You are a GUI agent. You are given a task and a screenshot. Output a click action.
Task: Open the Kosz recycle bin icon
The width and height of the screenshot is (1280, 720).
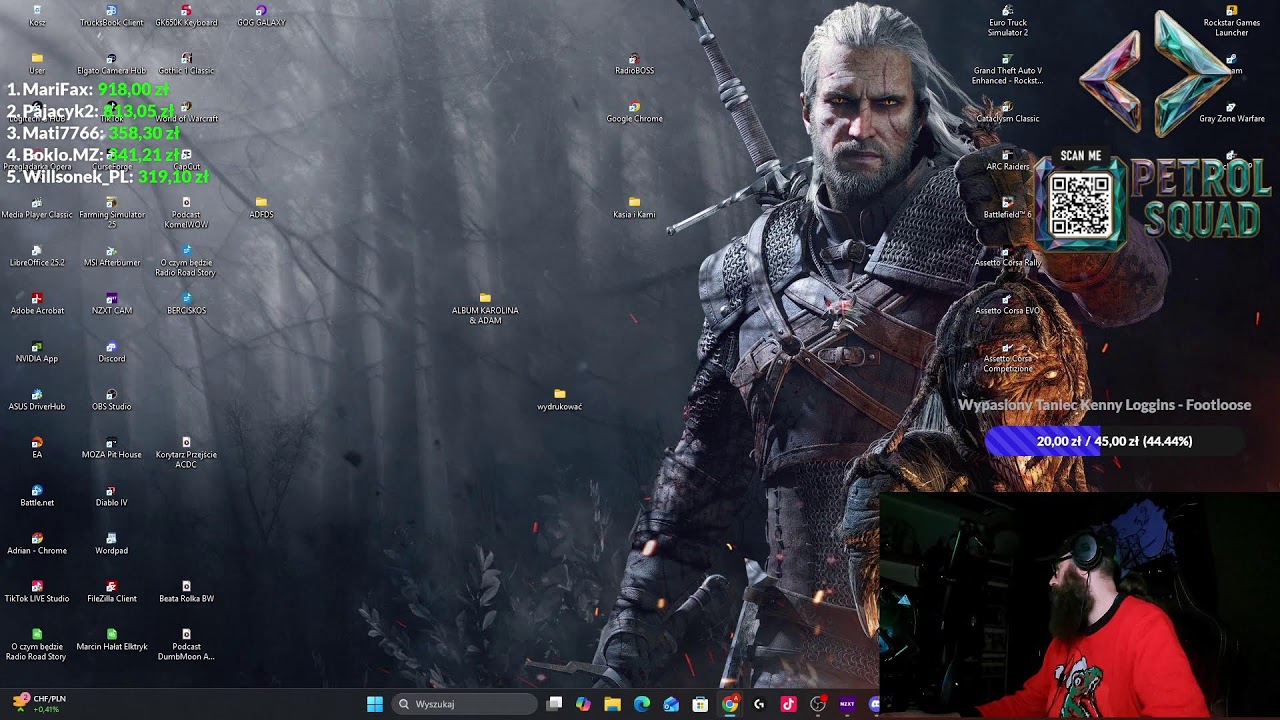pos(37,16)
